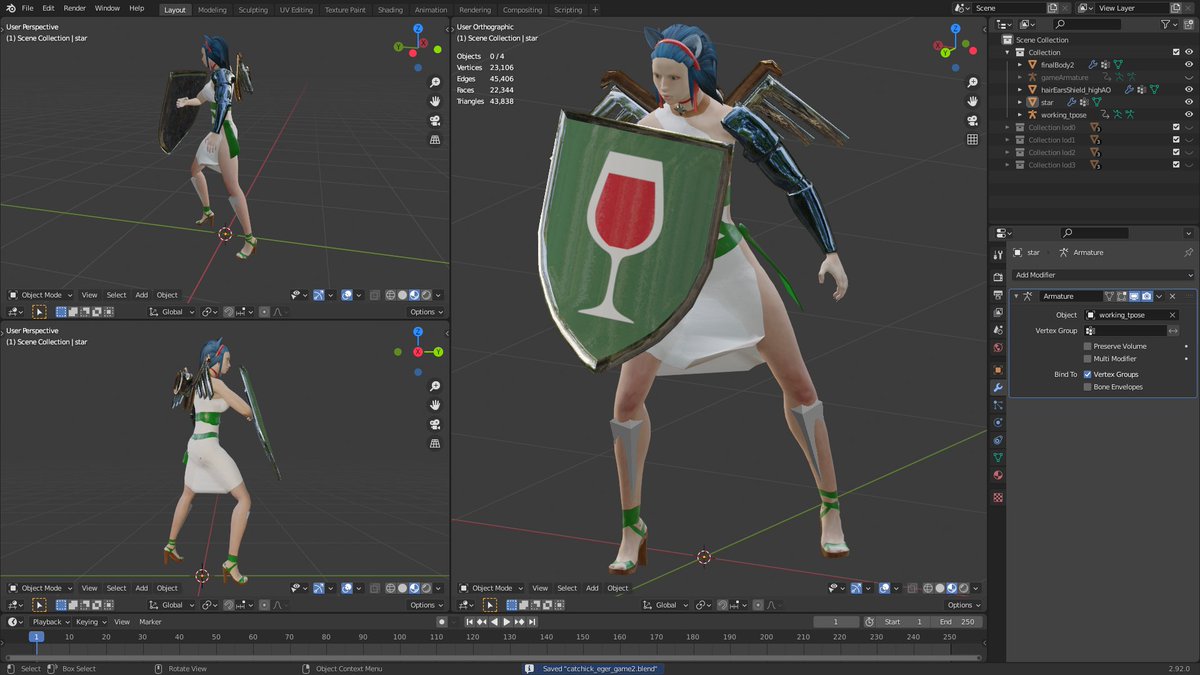Toggle the Armature modifier render display

pos(1146,296)
